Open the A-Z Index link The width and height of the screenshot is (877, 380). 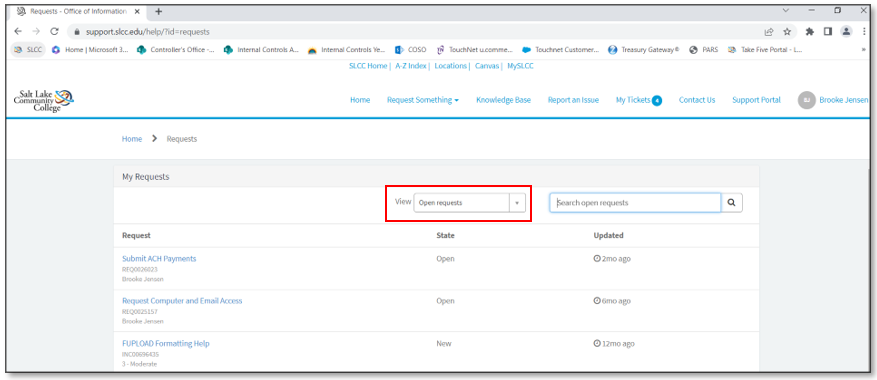411,66
